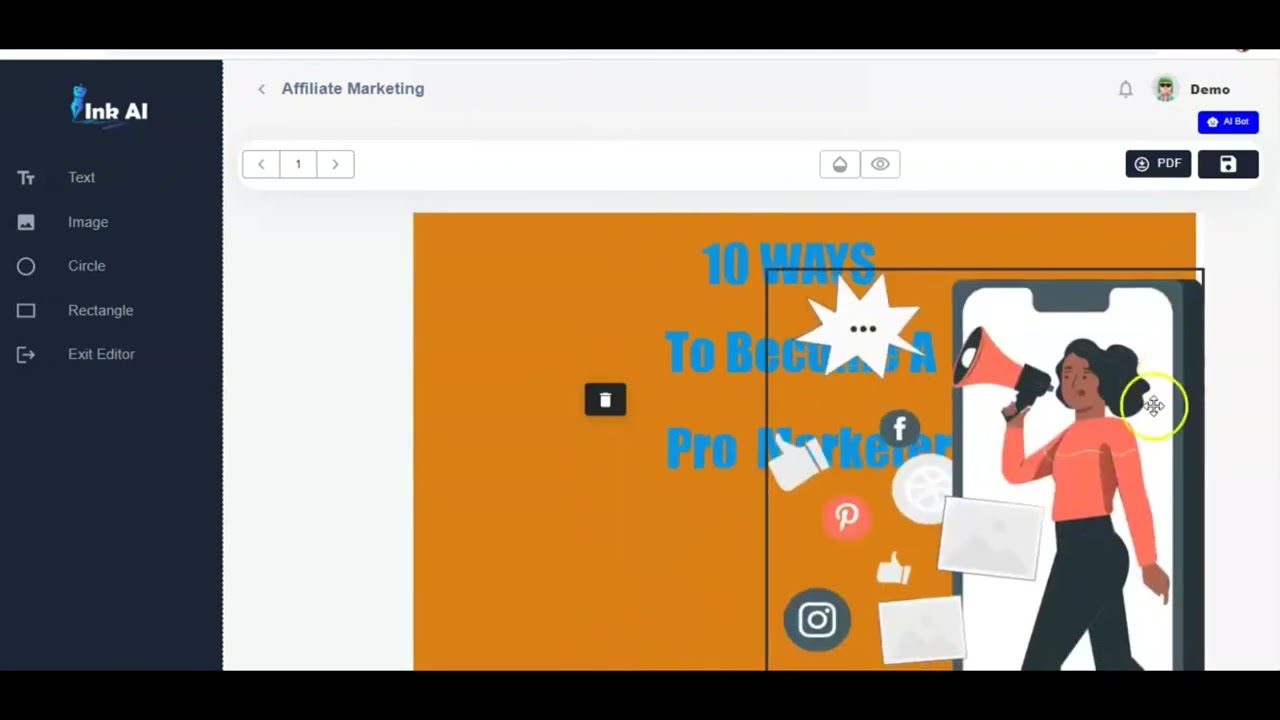
Task: Open the Demo user avatar
Action: click(1165, 89)
